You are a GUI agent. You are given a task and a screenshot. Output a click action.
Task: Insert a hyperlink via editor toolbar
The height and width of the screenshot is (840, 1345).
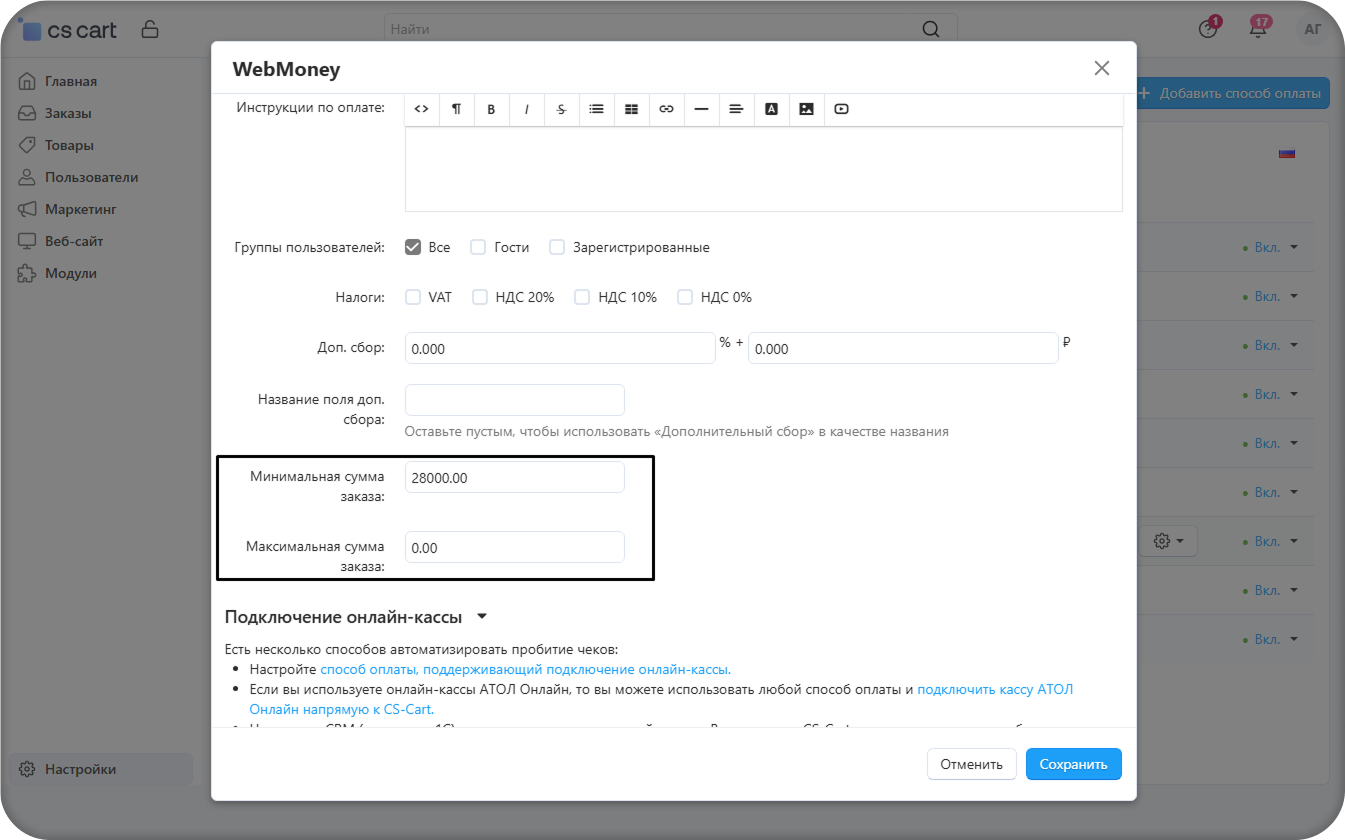pos(666,109)
